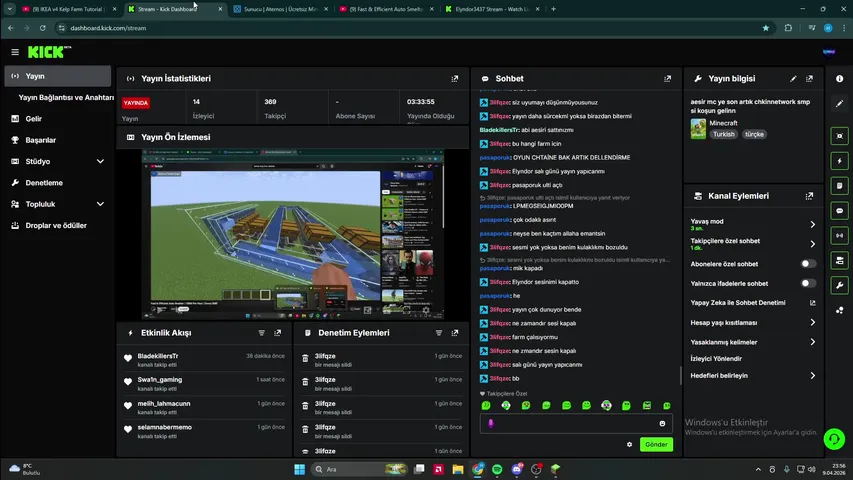The width and height of the screenshot is (853, 480).
Task: Open Hesap yaşı kısıtlaması options
Action: 753,323
